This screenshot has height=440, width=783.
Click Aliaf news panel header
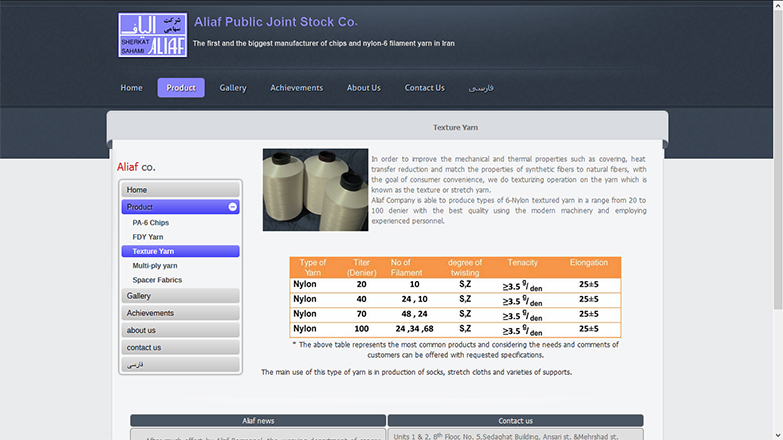click(258, 421)
